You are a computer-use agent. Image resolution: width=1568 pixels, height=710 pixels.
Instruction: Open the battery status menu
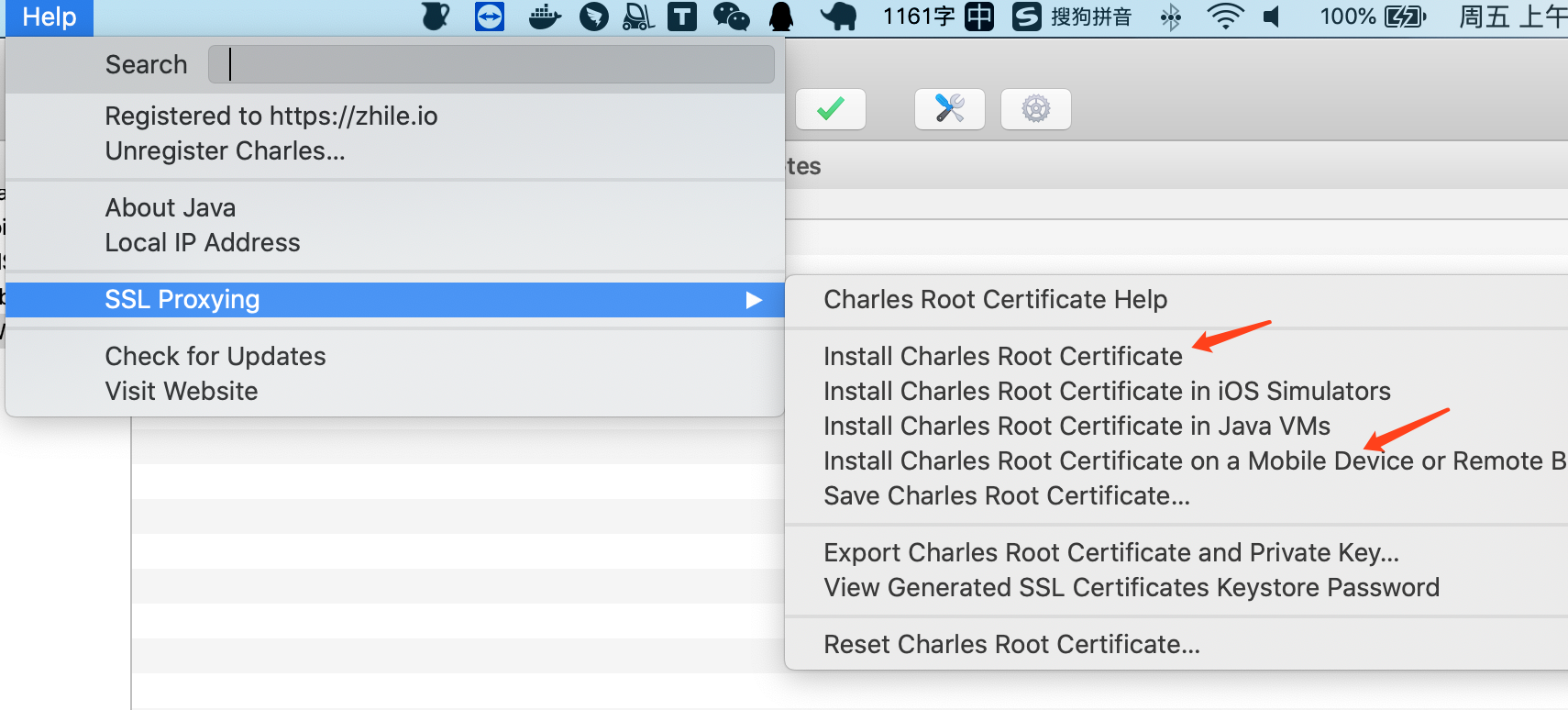1373,17
